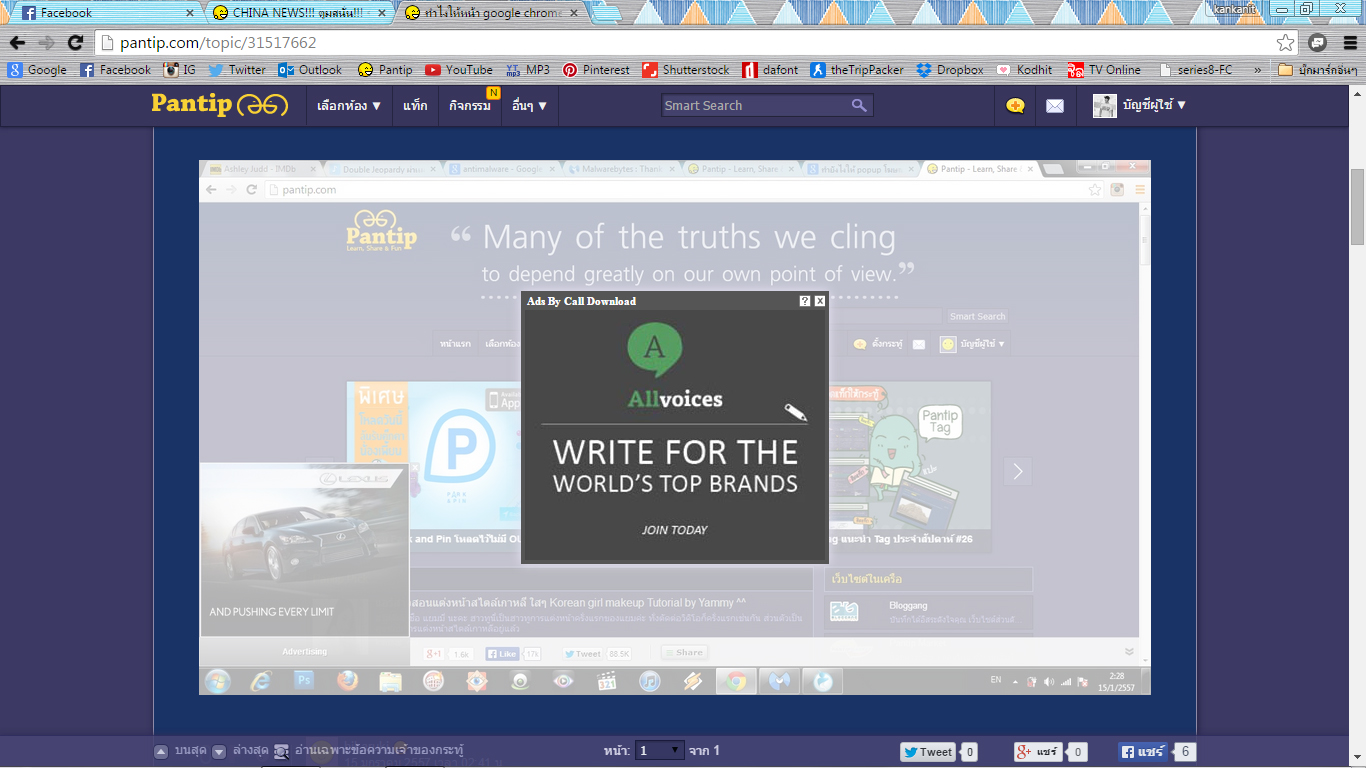This screenshot has height=768, width=1366.
Task: Open the IG bookmark
Action: pos(180,70)
